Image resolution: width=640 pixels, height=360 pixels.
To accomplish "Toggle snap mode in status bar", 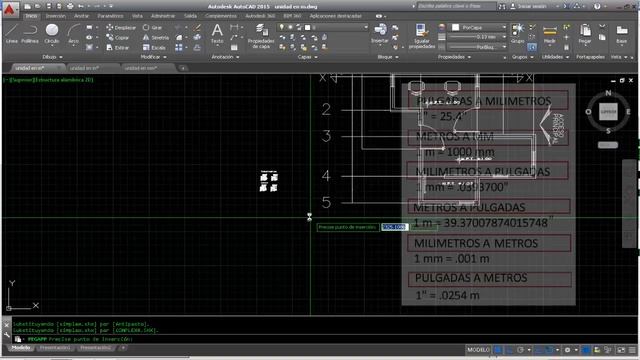I will click(509, 350).
